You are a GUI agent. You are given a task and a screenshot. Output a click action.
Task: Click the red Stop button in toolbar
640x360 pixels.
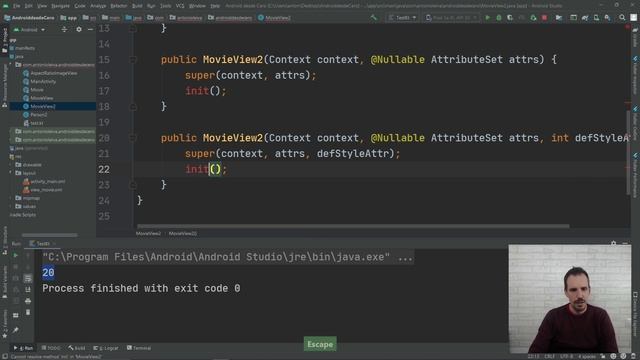point(544,18)
